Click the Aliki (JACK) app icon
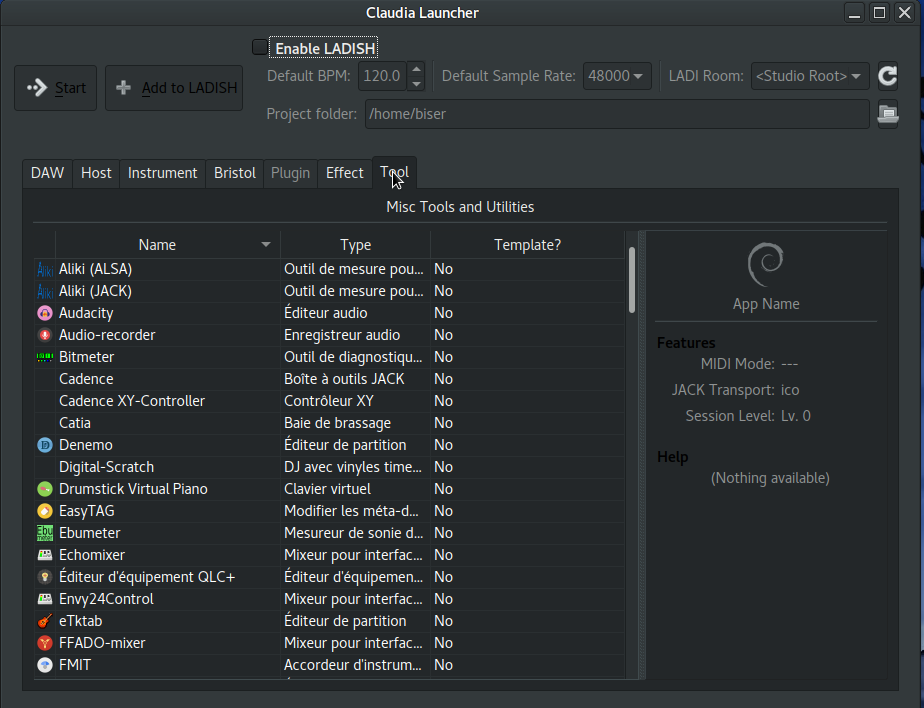 45,291
